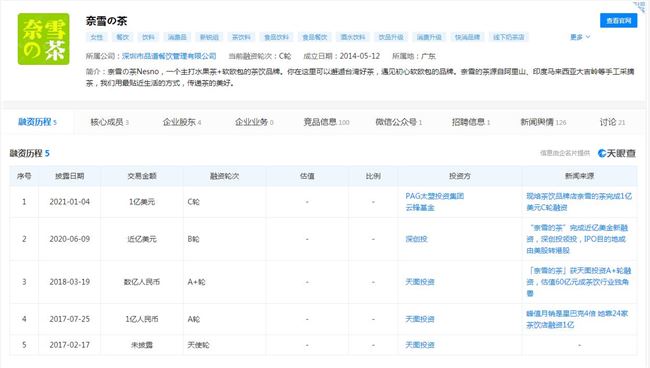Switch to the 讨论 tab
650x368 pixels.
[612, 122]
